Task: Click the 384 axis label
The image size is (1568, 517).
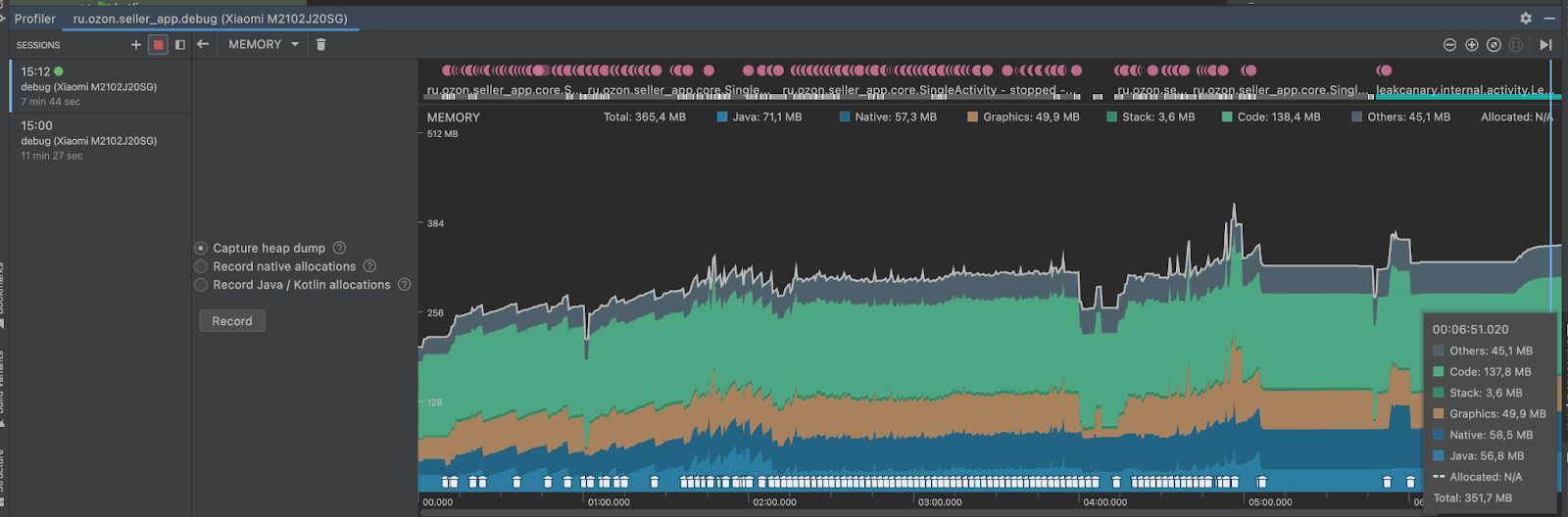Action: tap(435, 223)
